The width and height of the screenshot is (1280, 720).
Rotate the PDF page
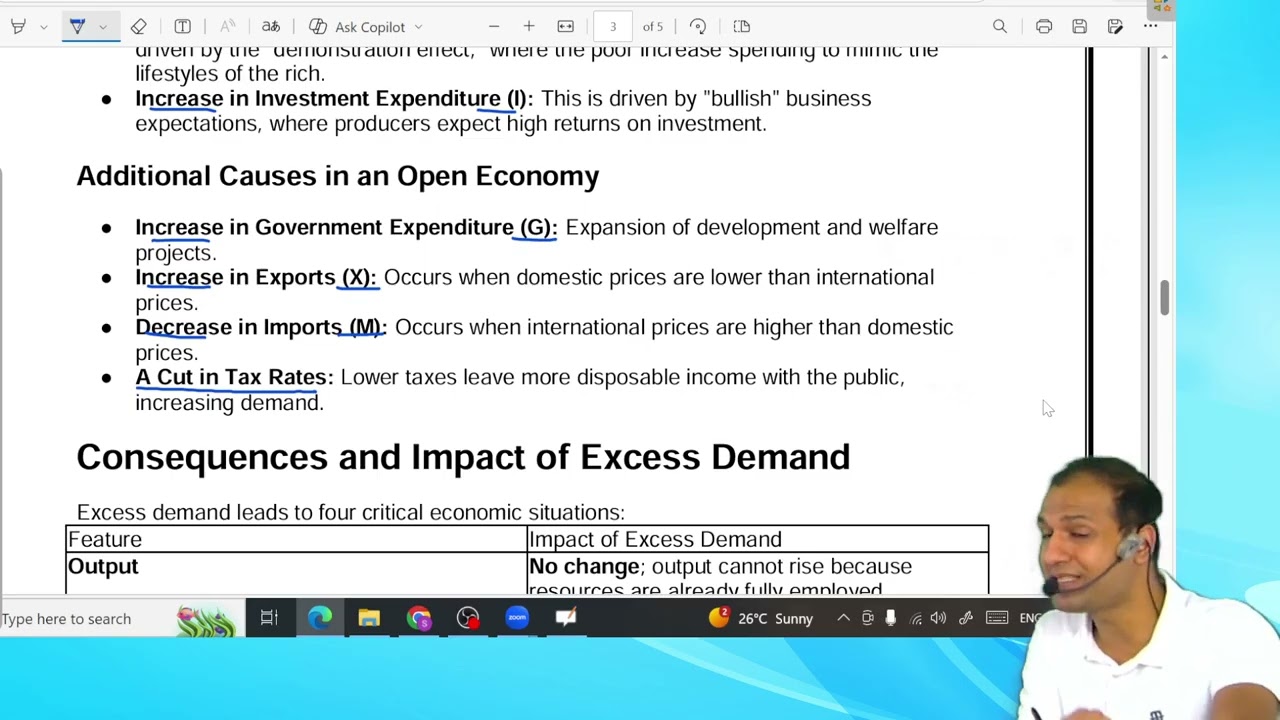click(x=698, y=27)
